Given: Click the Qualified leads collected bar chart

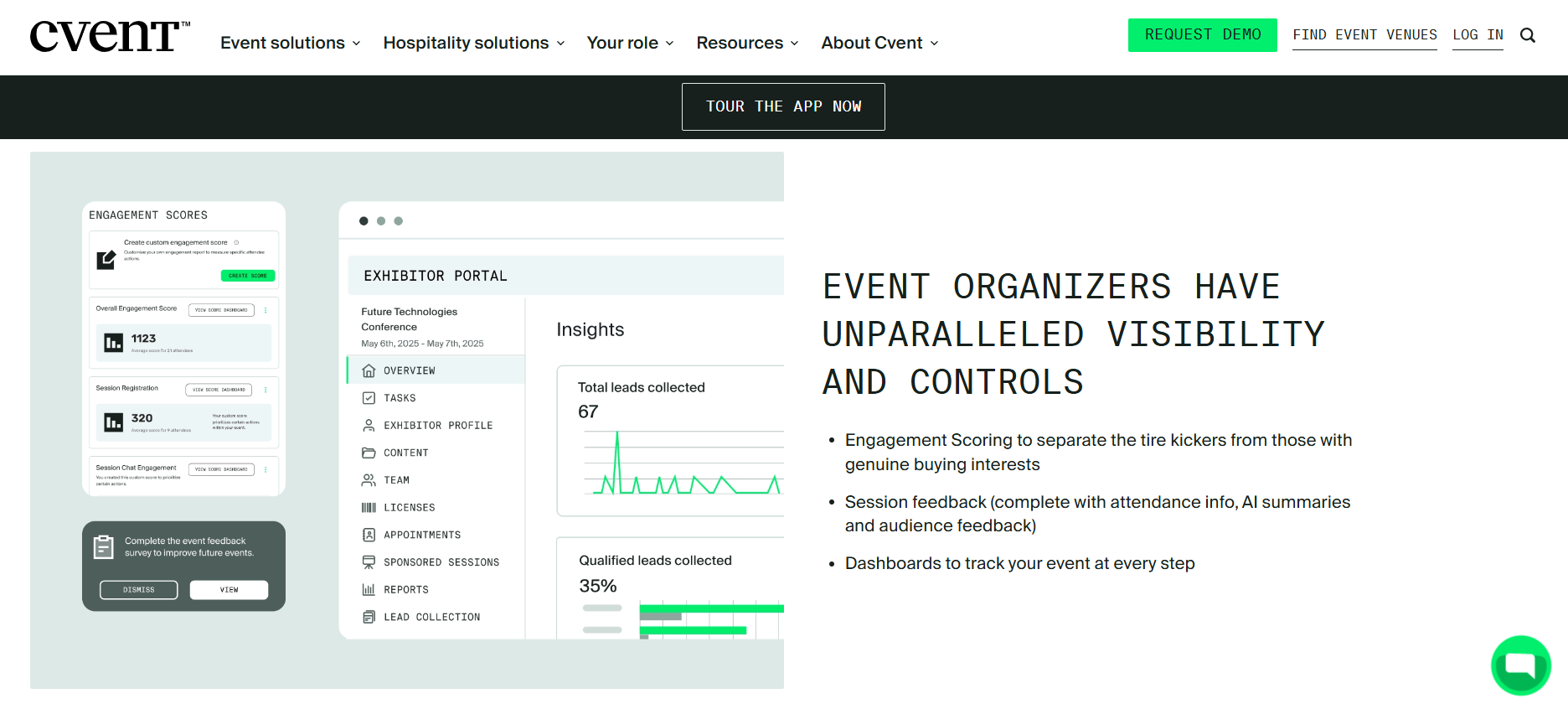Looking at the screenshot, I should [x=683, y=620].
